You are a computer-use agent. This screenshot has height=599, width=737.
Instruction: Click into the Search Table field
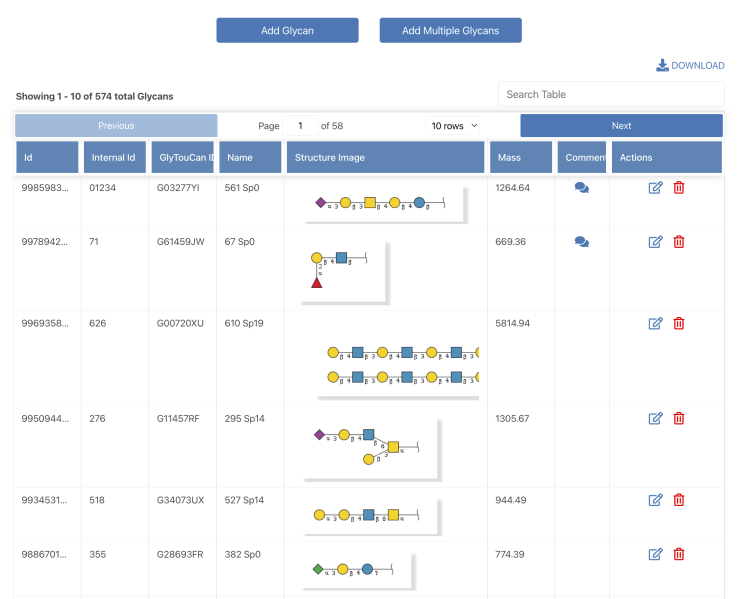611,95
